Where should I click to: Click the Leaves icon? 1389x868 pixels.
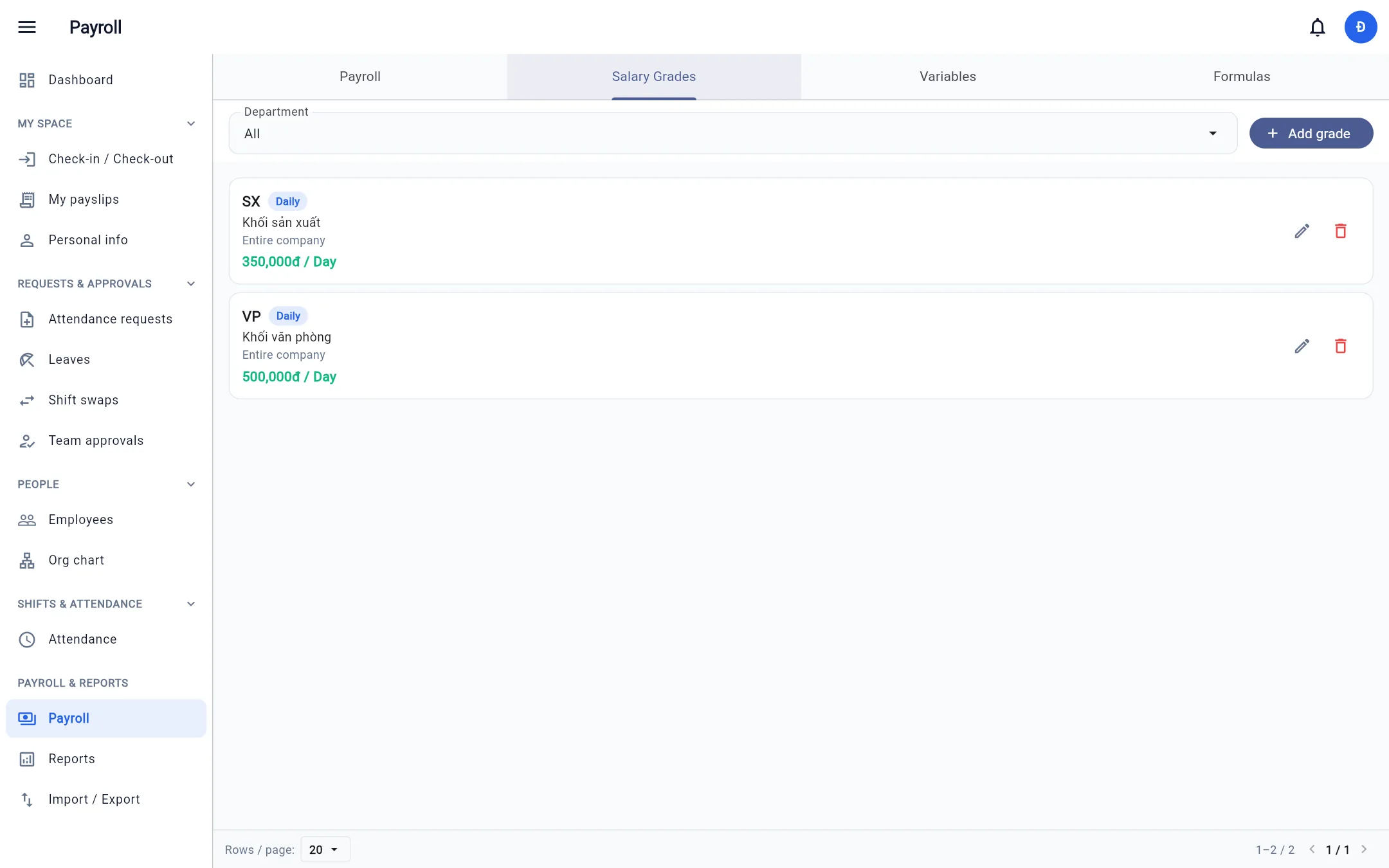click(x=27, y=359)
